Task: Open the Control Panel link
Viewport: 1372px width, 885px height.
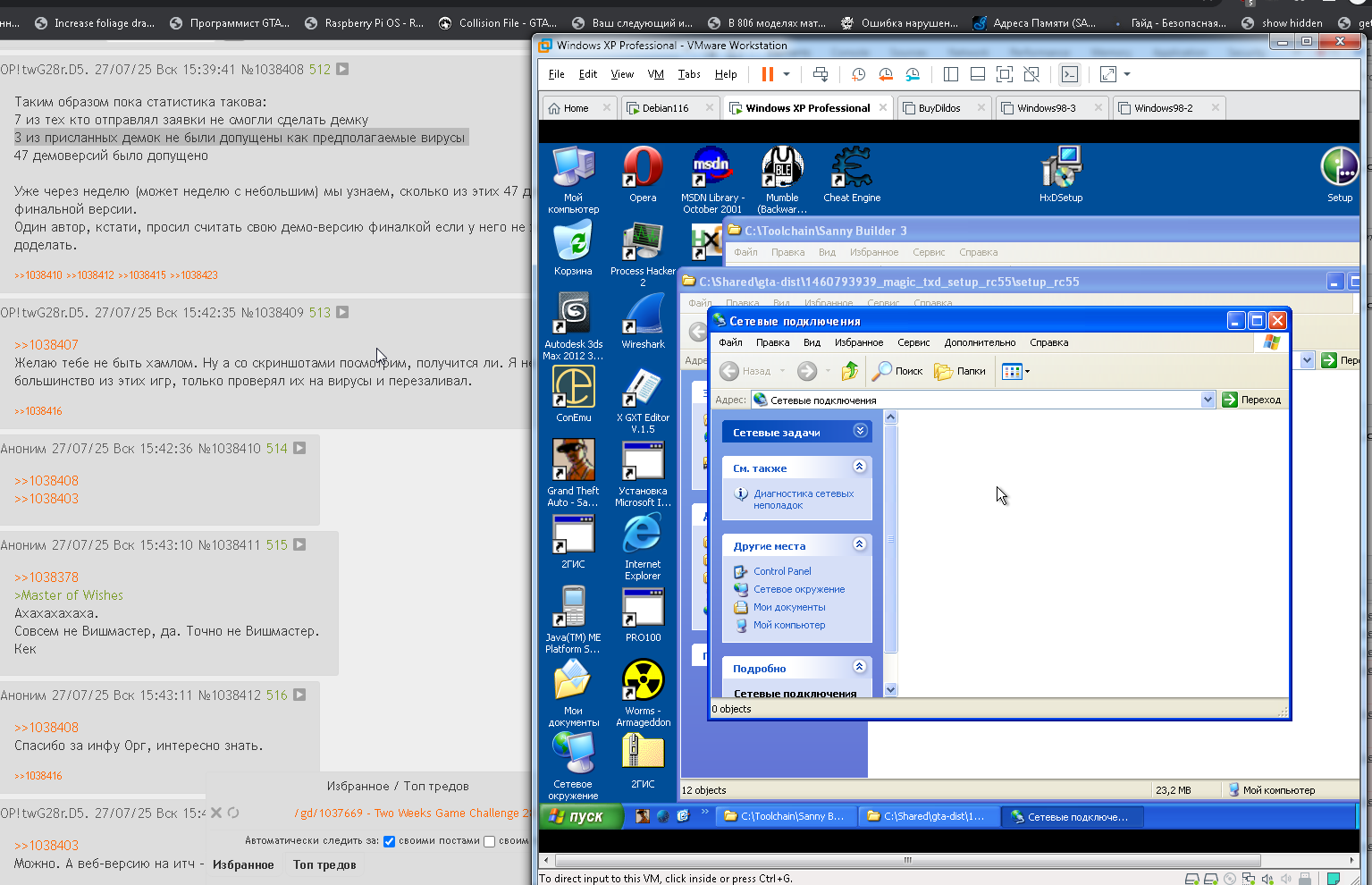Action: (x=782, y=571)
